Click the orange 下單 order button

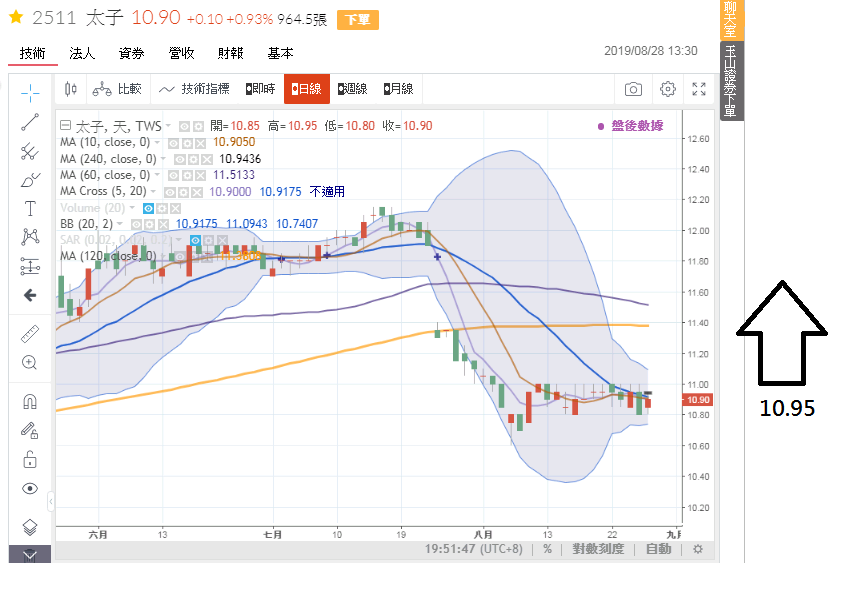pos(357,20)
